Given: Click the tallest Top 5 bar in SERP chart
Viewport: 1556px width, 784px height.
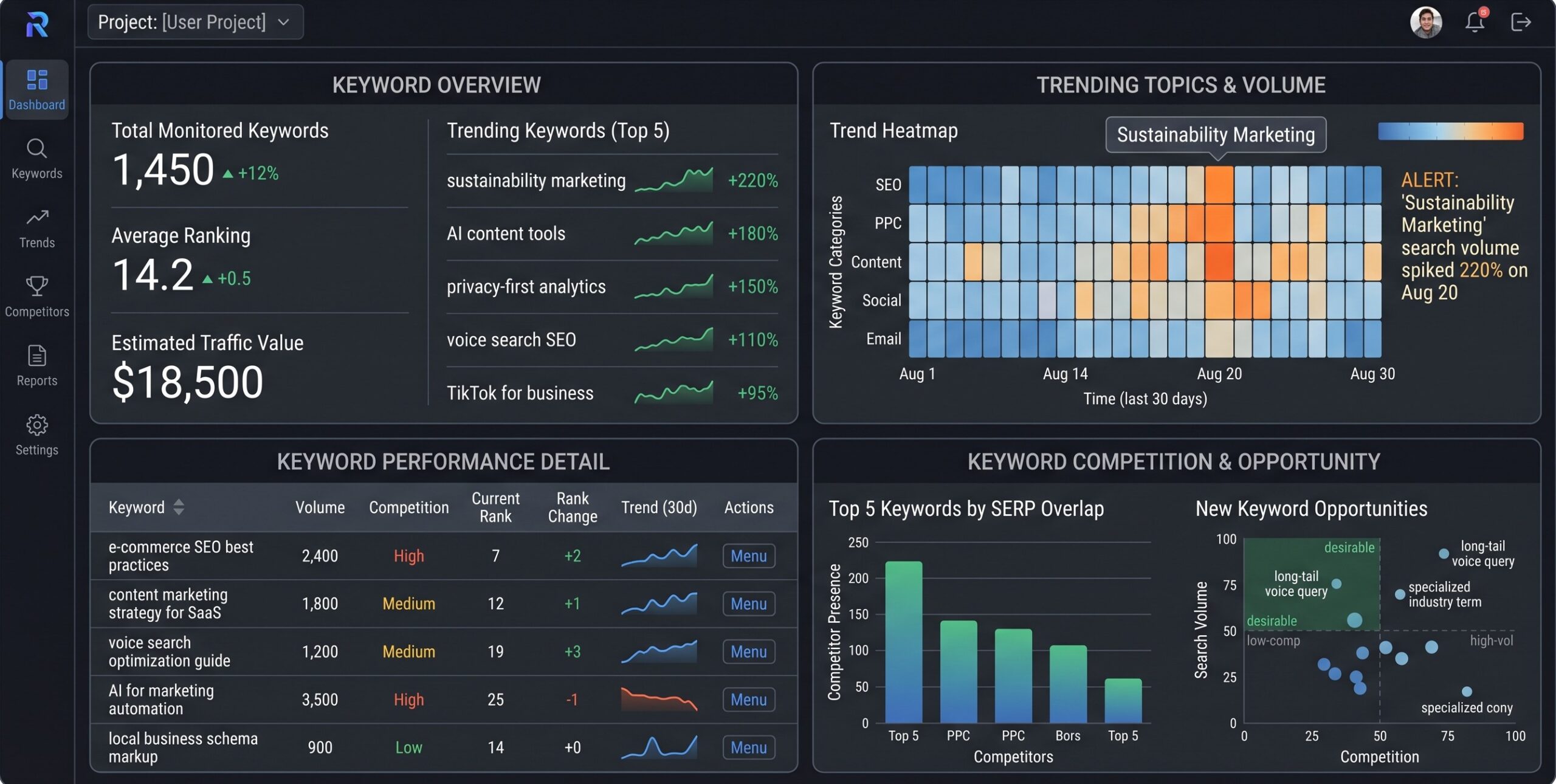Looking at the screenshot, I should click(903, 642).
